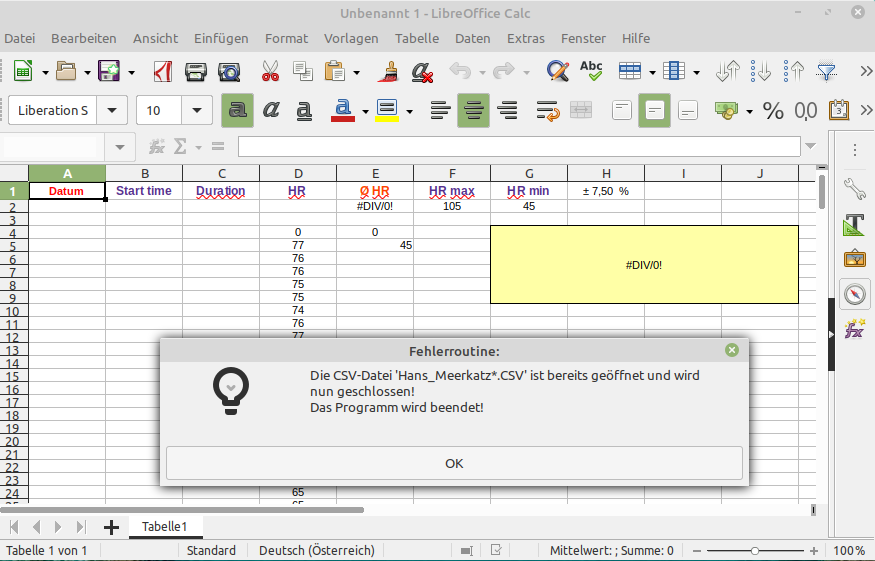This screenshot has width=875, height=561.
Task: Click the Print icon
Action: (196, 71)
